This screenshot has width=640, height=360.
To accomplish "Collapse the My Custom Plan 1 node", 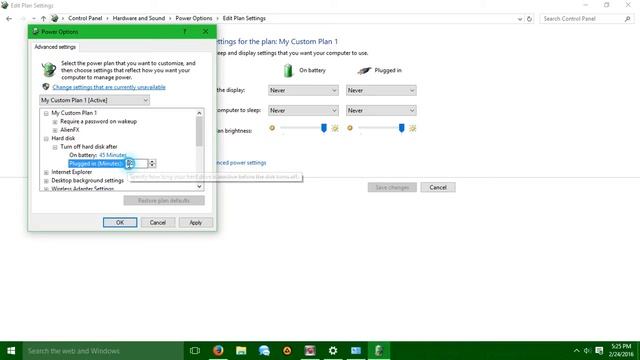I will [46, 113].
